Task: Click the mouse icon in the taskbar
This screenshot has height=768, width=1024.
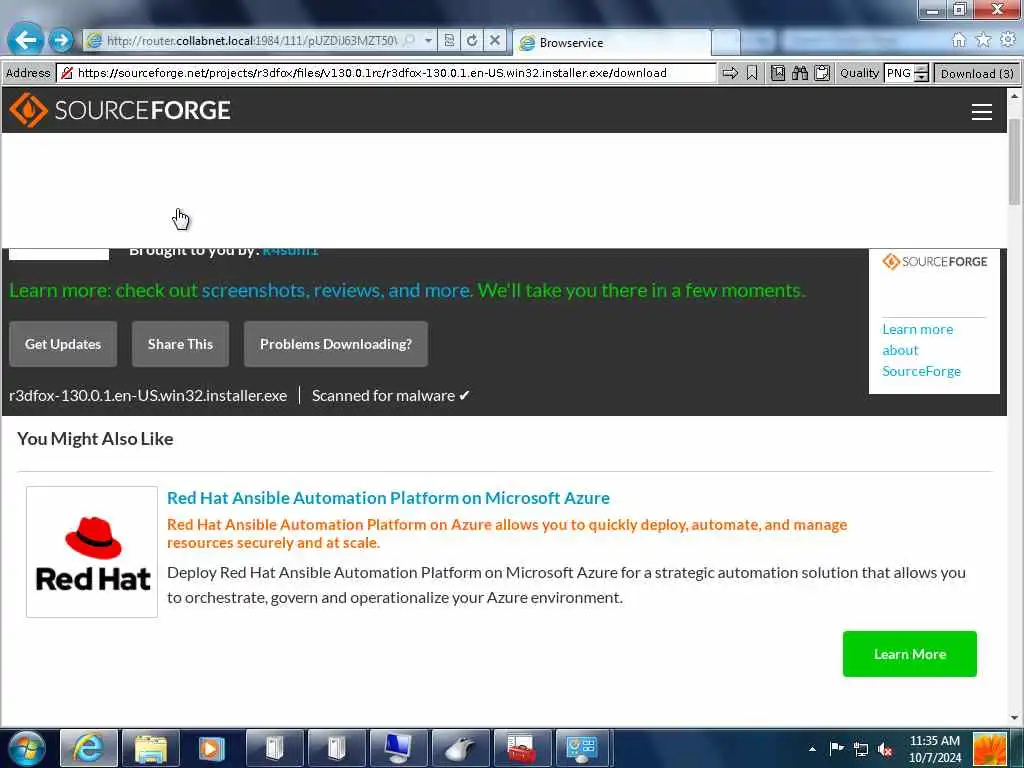Action: tap(460, 748)
